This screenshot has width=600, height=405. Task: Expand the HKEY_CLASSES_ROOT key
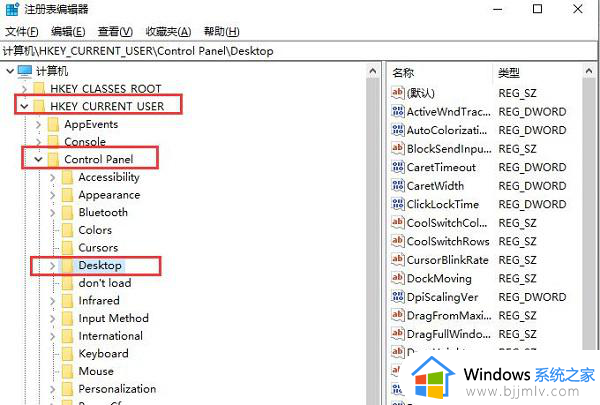click(x=24, y=89)
